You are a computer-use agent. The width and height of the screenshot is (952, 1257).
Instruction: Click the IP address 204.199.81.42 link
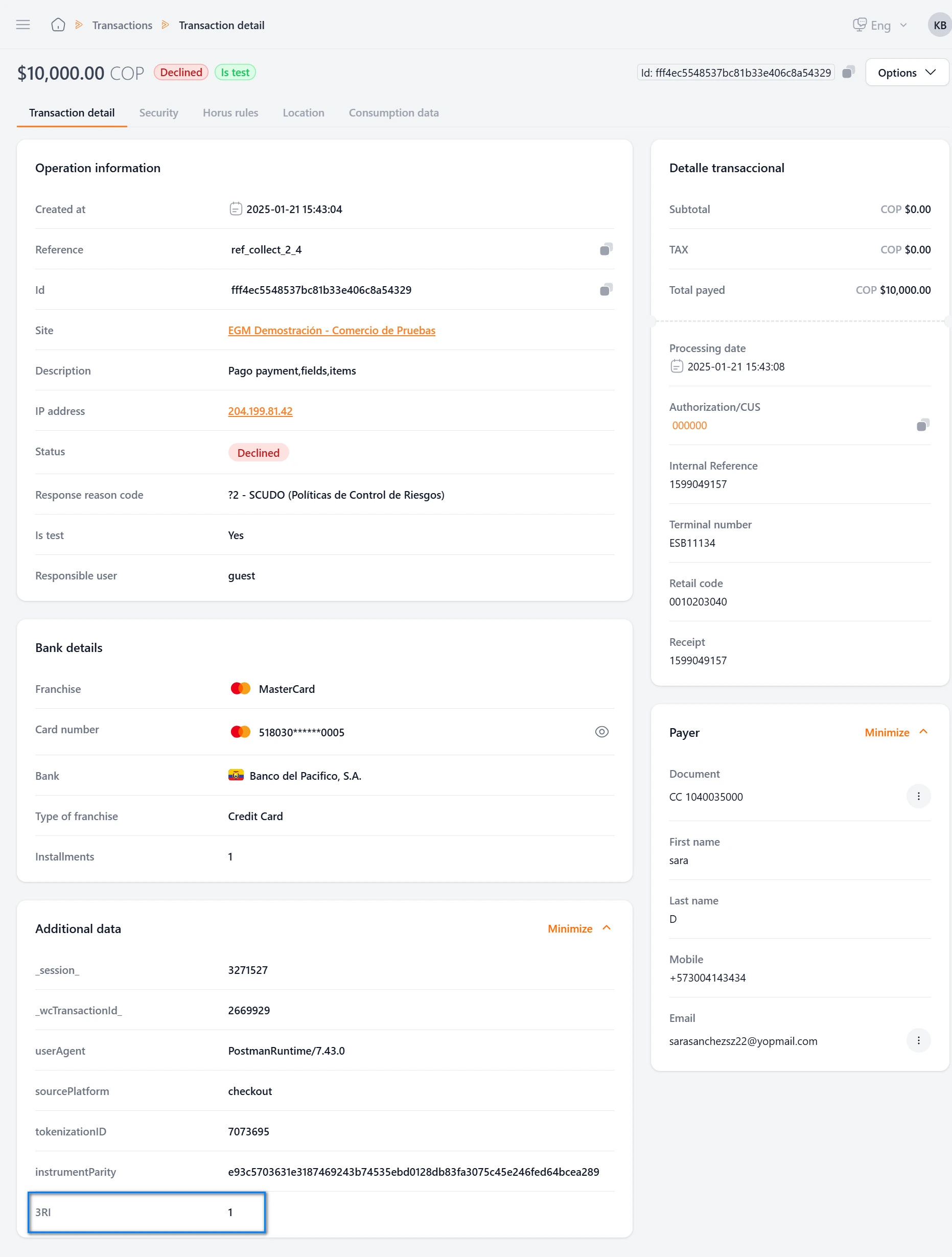click(x=260, y=411)
